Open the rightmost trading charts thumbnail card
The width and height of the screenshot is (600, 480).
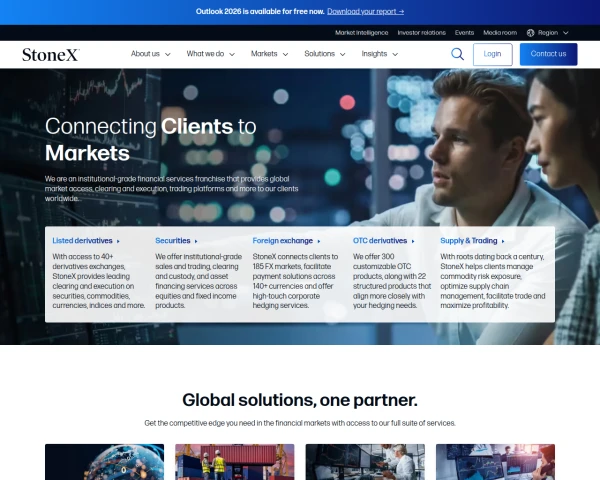point(495,462)
